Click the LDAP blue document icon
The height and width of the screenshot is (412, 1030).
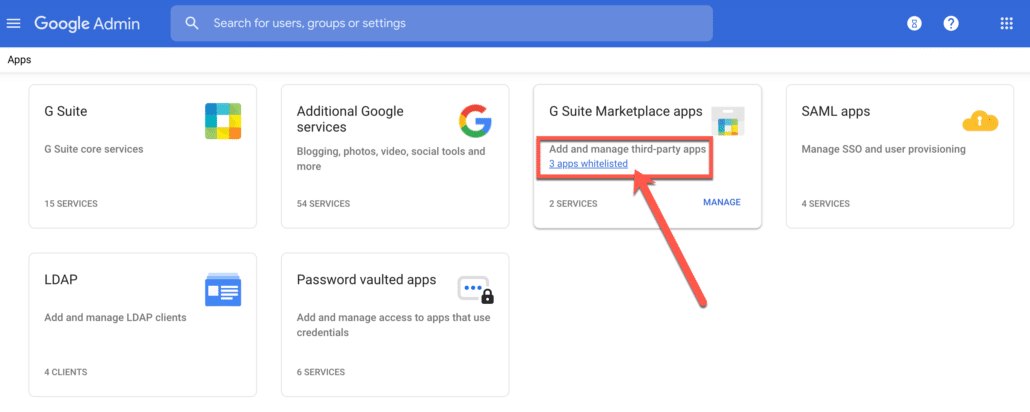pyautogui.click(x=223, y=290)
